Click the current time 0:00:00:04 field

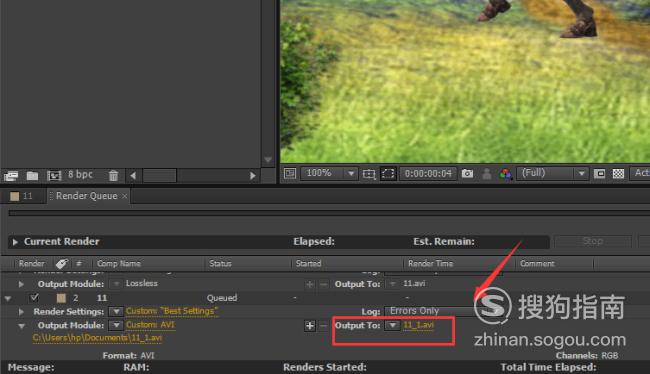(x=428, y=173)
